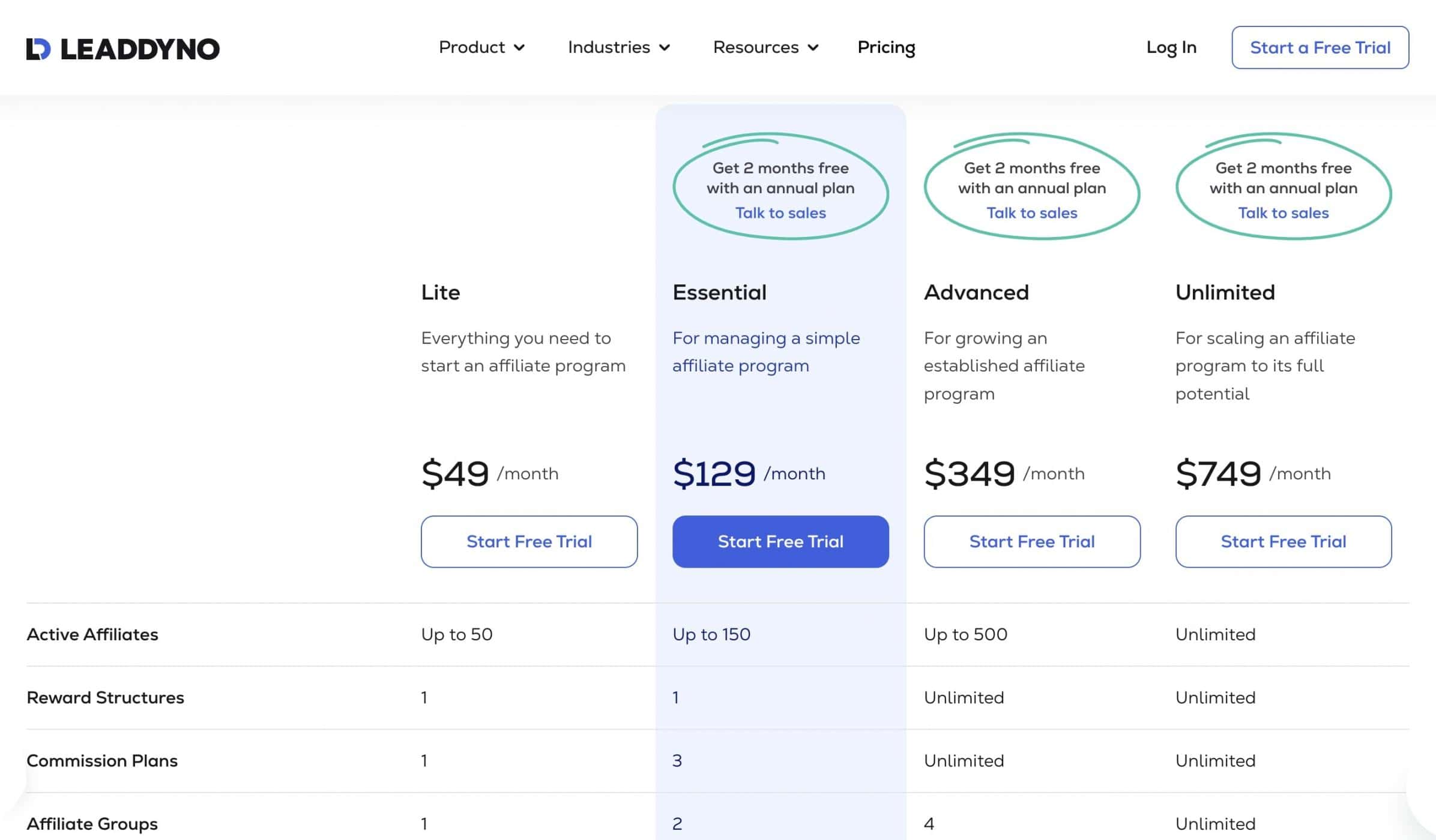Start Free Trial for Lite plan
Viewport: 1436px width, 840px height.
pos(529,541)
